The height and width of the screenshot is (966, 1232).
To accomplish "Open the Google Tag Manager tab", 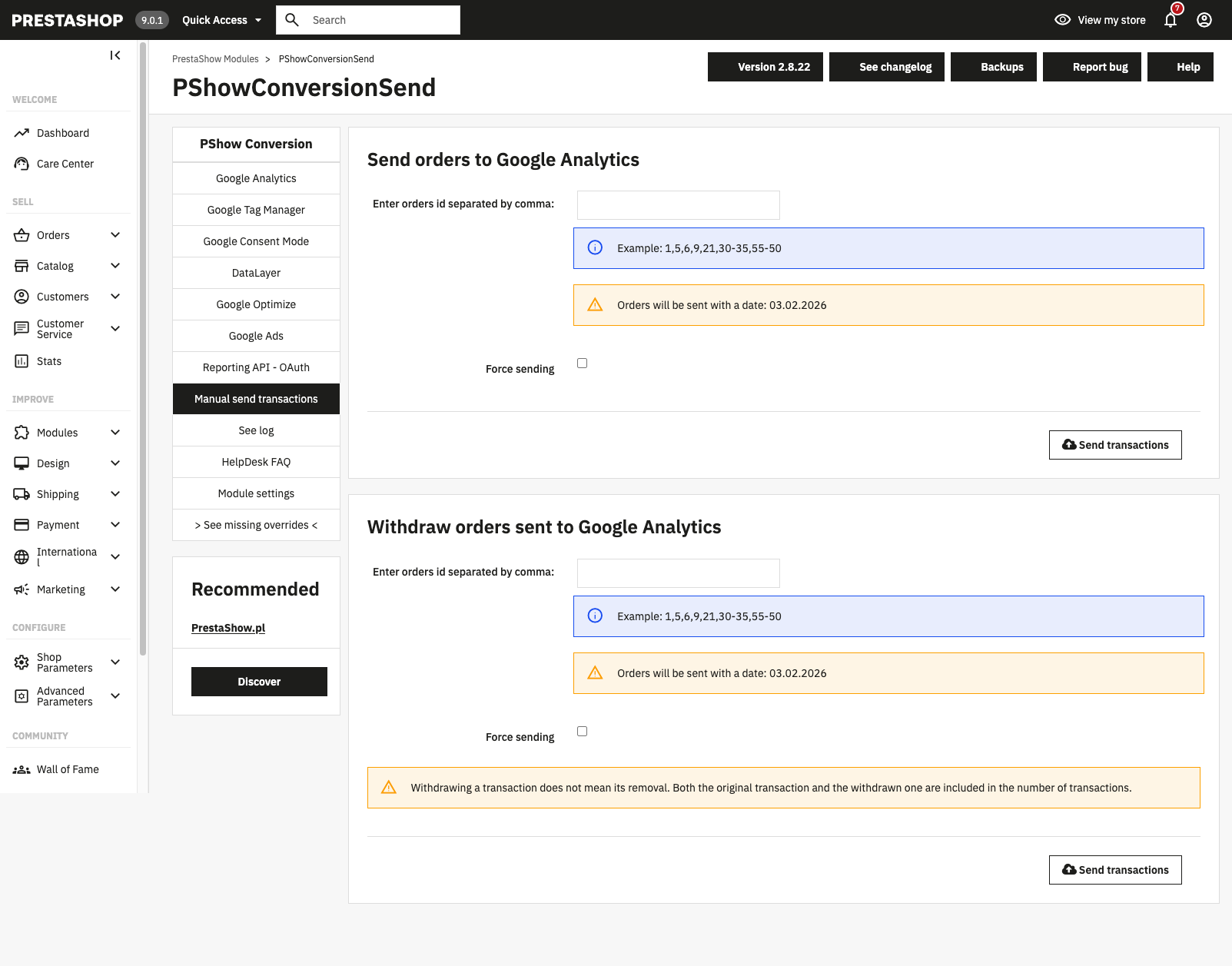I will (256, 210).
